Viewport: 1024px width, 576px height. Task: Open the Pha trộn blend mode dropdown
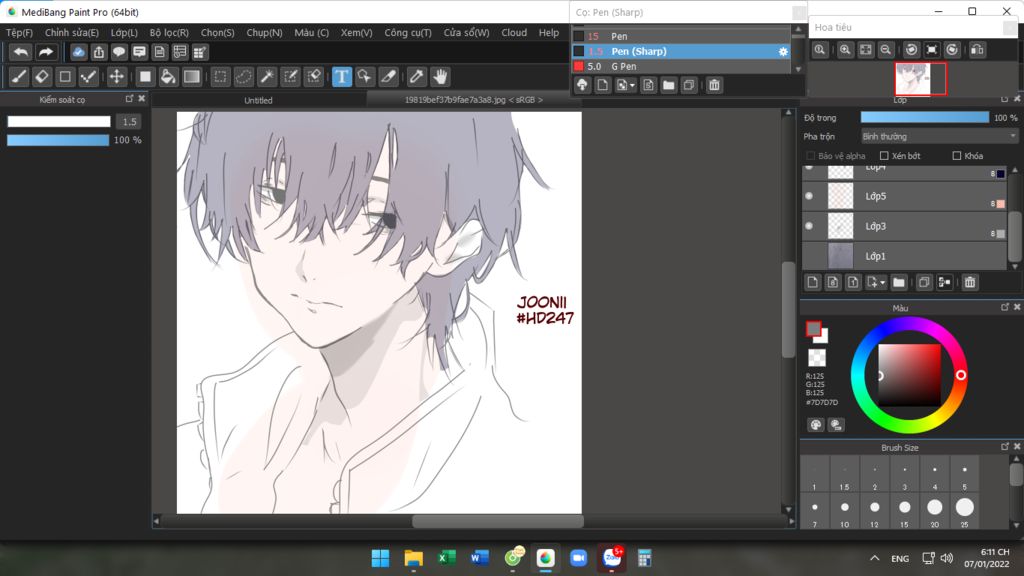point(939,136)
